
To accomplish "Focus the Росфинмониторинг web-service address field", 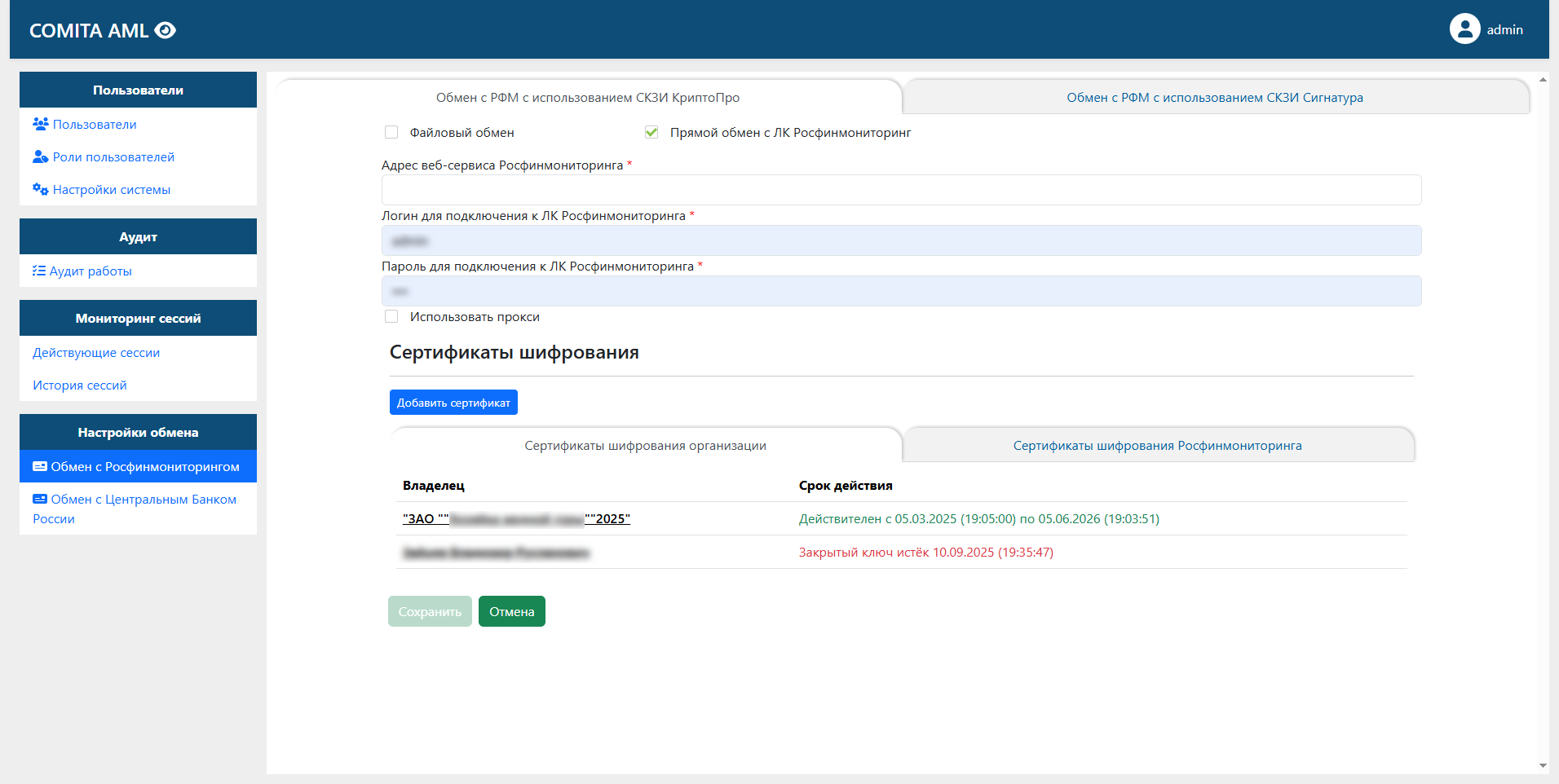I will (901, 190).
